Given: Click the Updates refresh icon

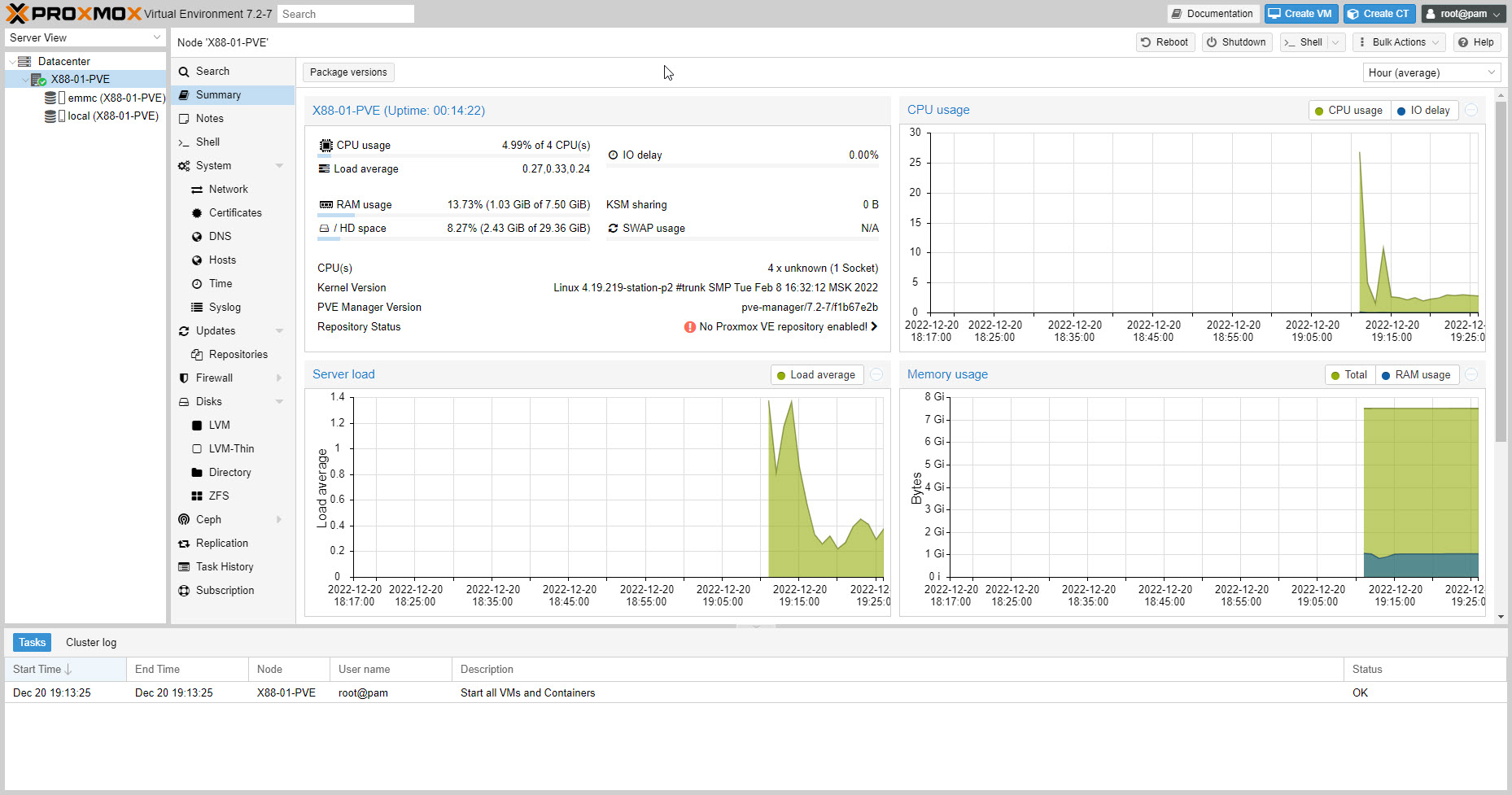Looking at the screenshot, I should pyautogui.click(x=184, y=331).
